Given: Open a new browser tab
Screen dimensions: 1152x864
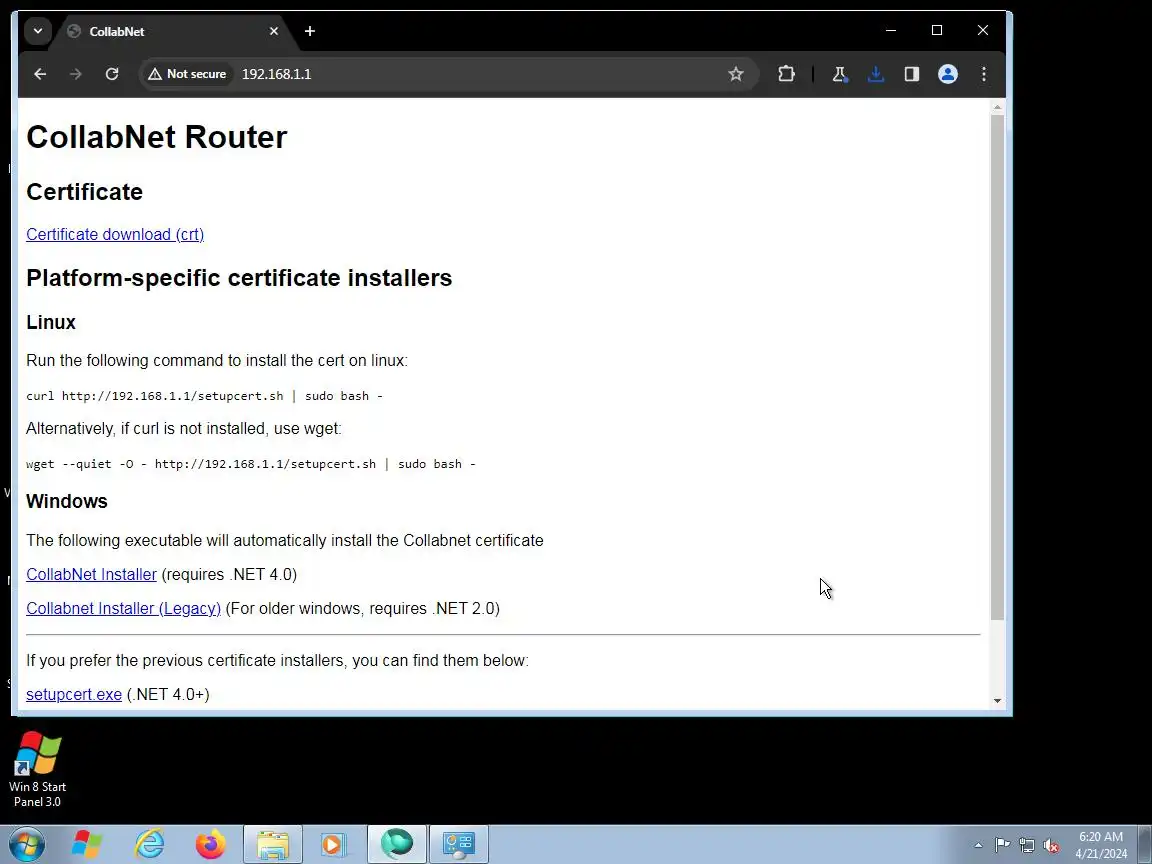Looking at the screenshot, I should tap(310, 31).
